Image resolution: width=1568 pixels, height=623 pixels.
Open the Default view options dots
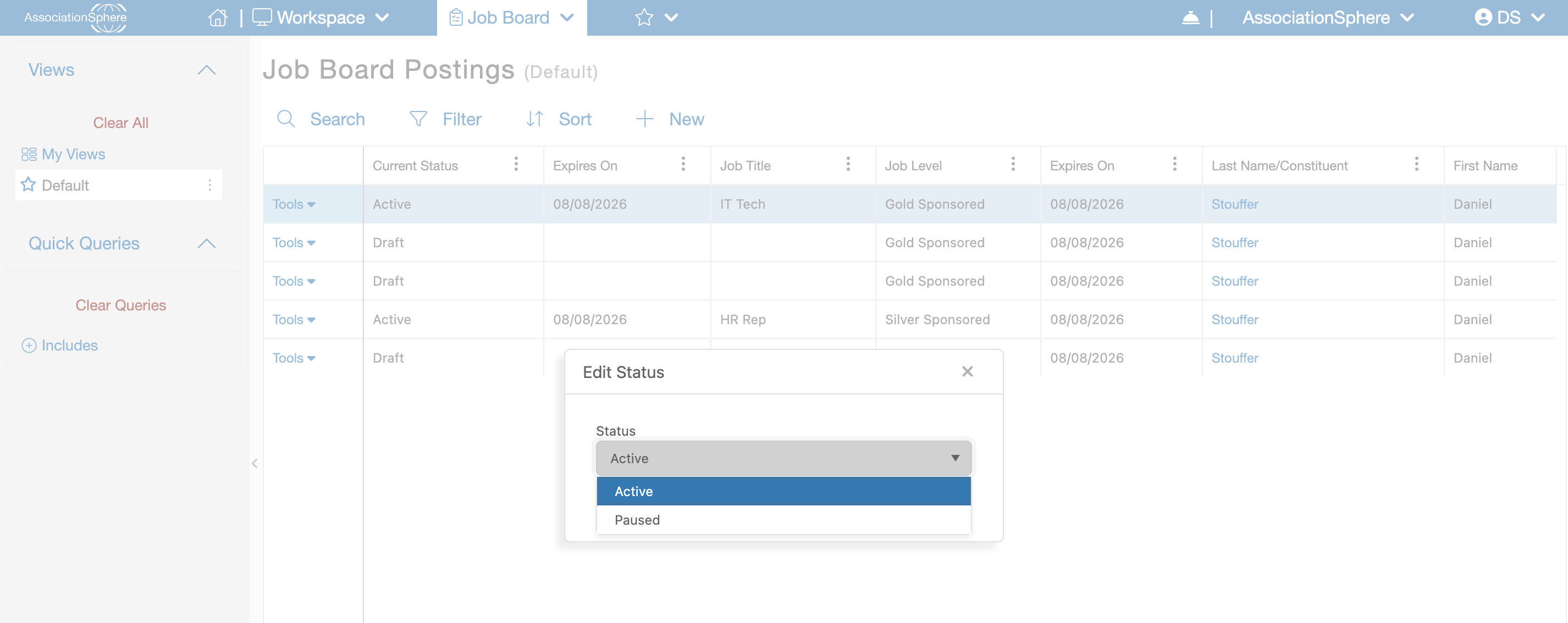[210, 185]
